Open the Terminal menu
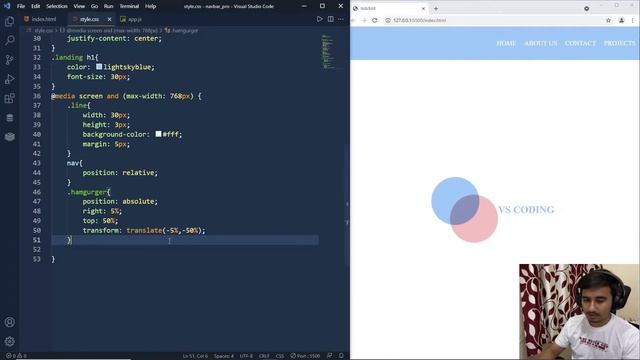The height and width of the screenshot is (360, 640). tap(129, 6)
